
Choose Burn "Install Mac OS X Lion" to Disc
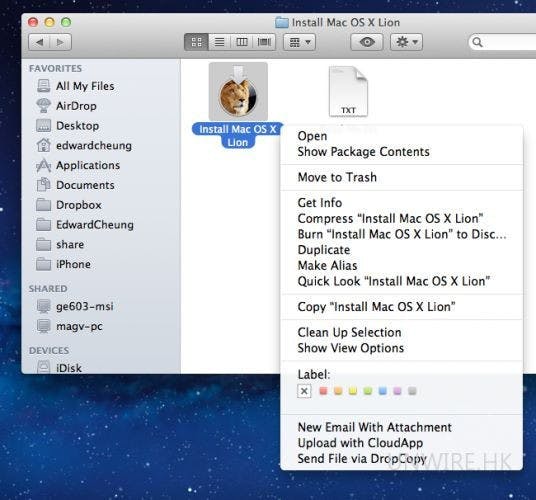tap(402, 234)
